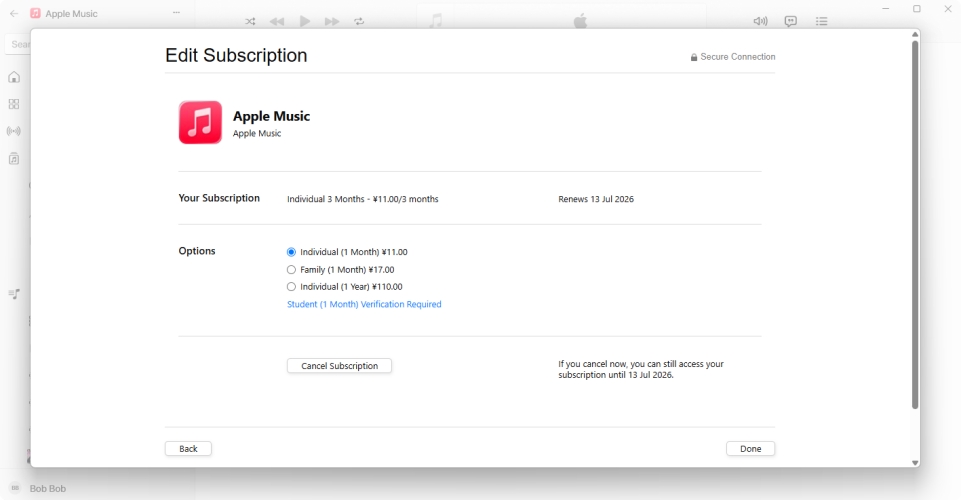Click the music note now-playing artwork
The image size is (961, 500).
tap(435, 21)
